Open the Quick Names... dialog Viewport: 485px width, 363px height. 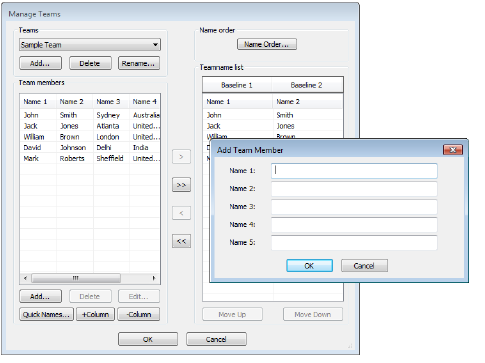[x=46, y=314]
